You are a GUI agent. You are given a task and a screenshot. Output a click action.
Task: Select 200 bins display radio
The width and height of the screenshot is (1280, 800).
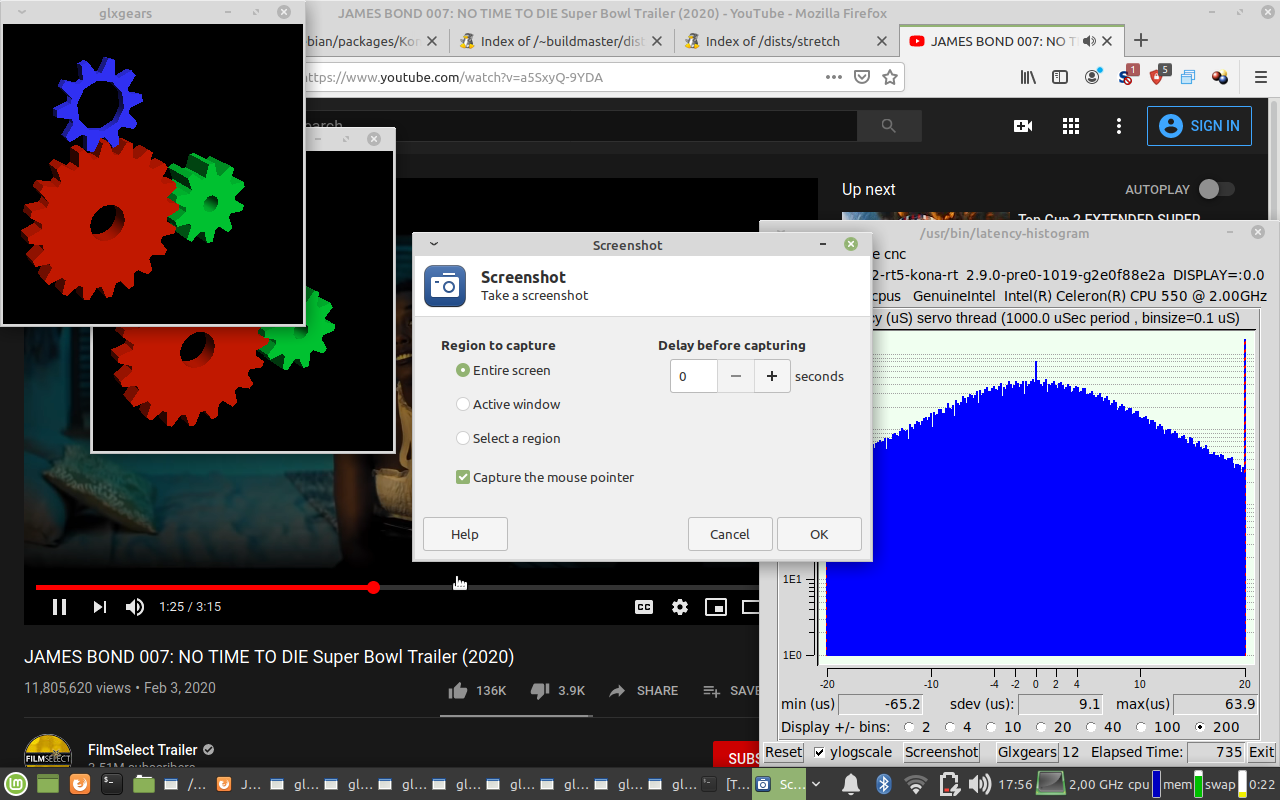click(1199, 727)
